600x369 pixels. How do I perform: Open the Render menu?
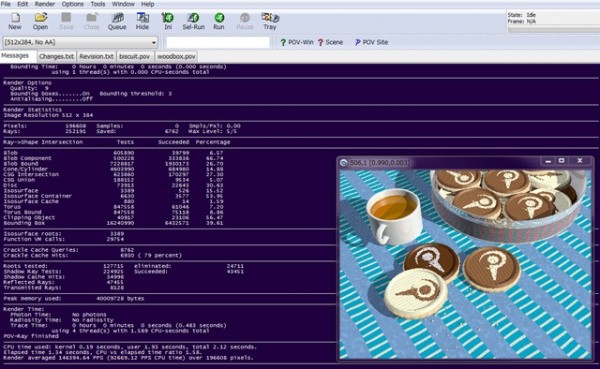pos(45,4)
